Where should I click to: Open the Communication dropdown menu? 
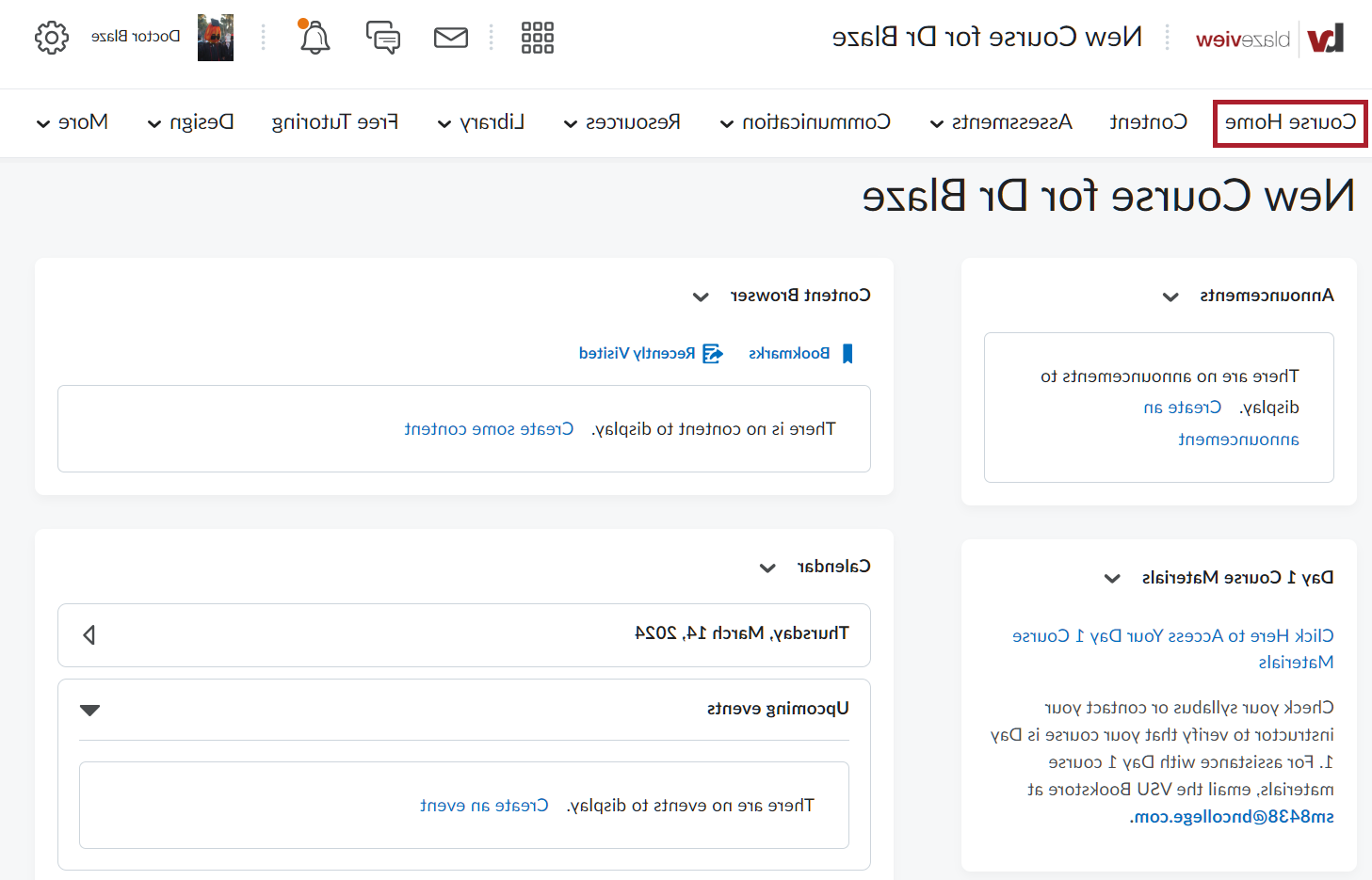[x=805, y=122]
